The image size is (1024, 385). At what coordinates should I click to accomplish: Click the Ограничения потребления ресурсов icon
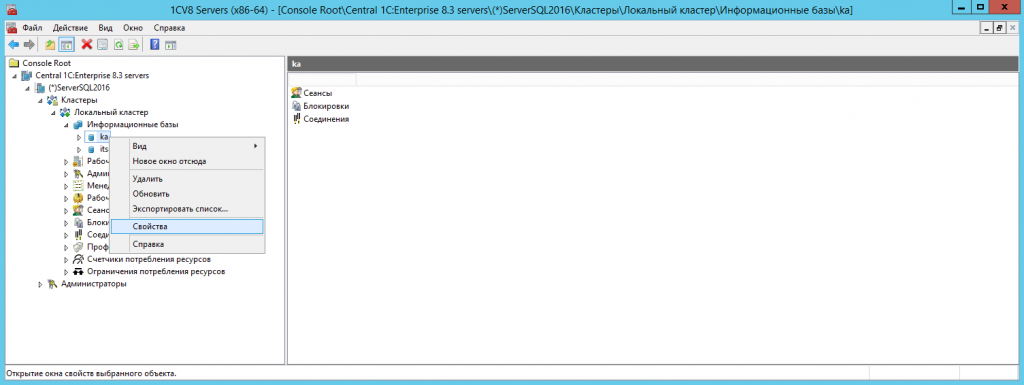pyautogui.click(x=78, y=271)
